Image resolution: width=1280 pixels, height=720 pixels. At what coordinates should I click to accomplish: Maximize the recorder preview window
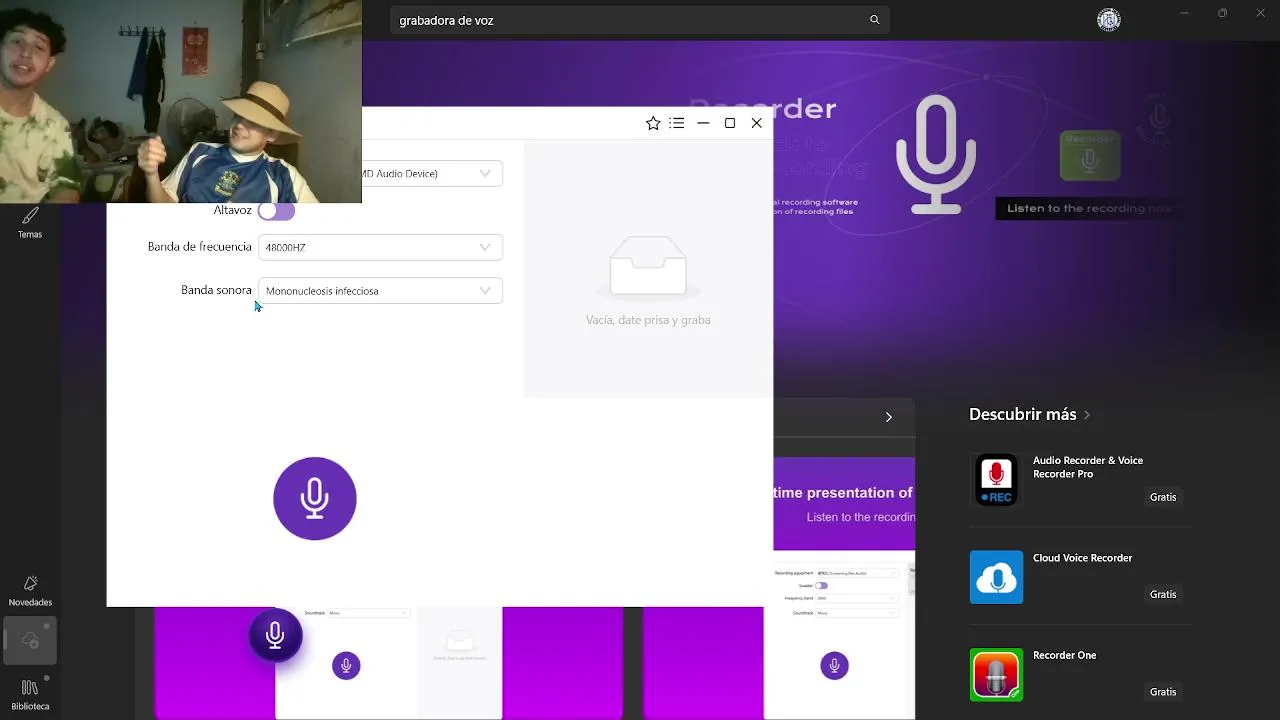(730, 123)
